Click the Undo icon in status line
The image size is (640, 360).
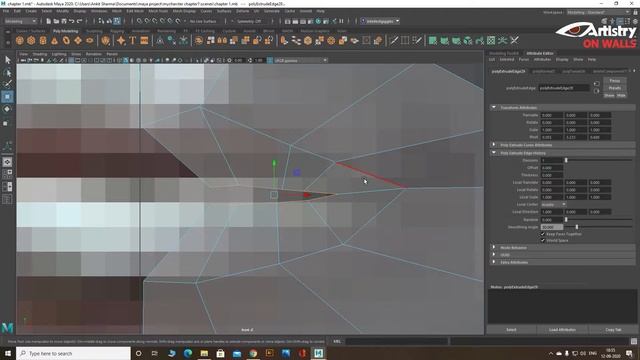click(72, 21)
